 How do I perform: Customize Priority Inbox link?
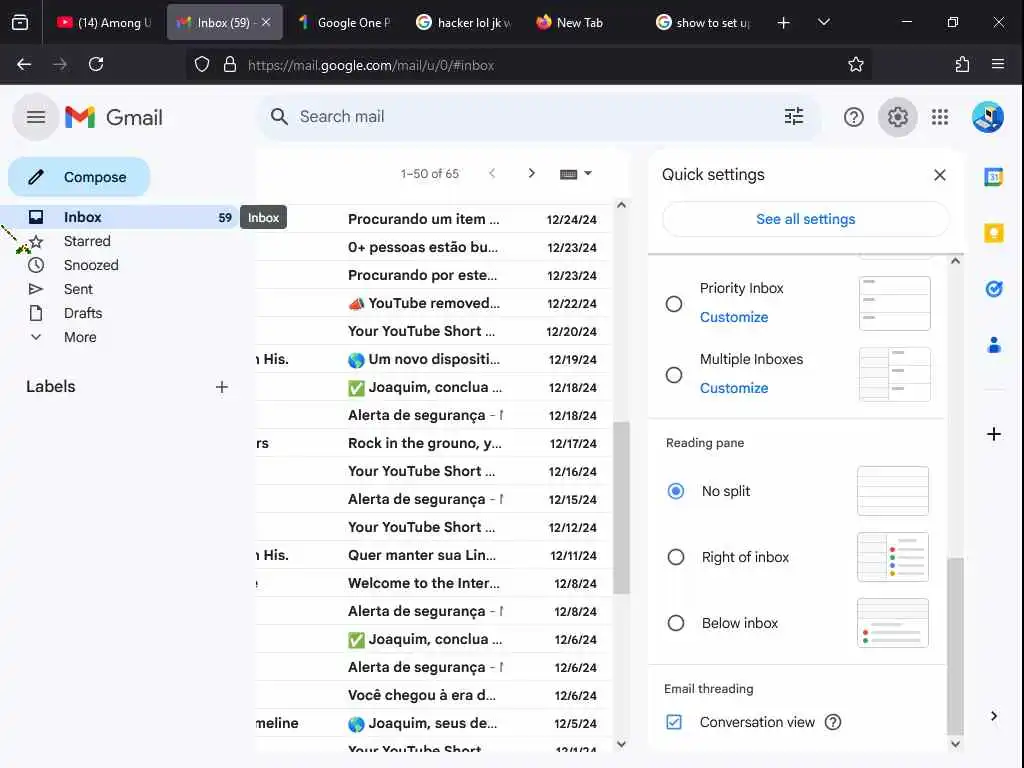point(734,317)
